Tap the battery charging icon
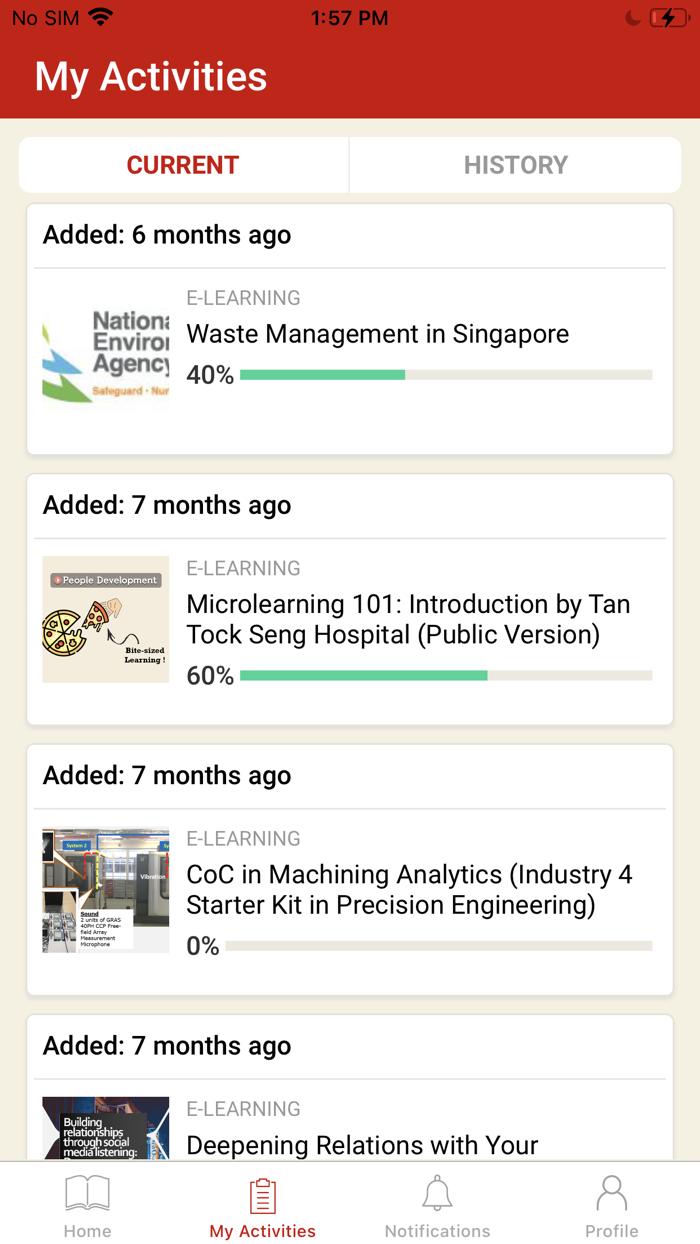Screen dimensions: 700x1244 pyautogui.click(x=668, y=18)
